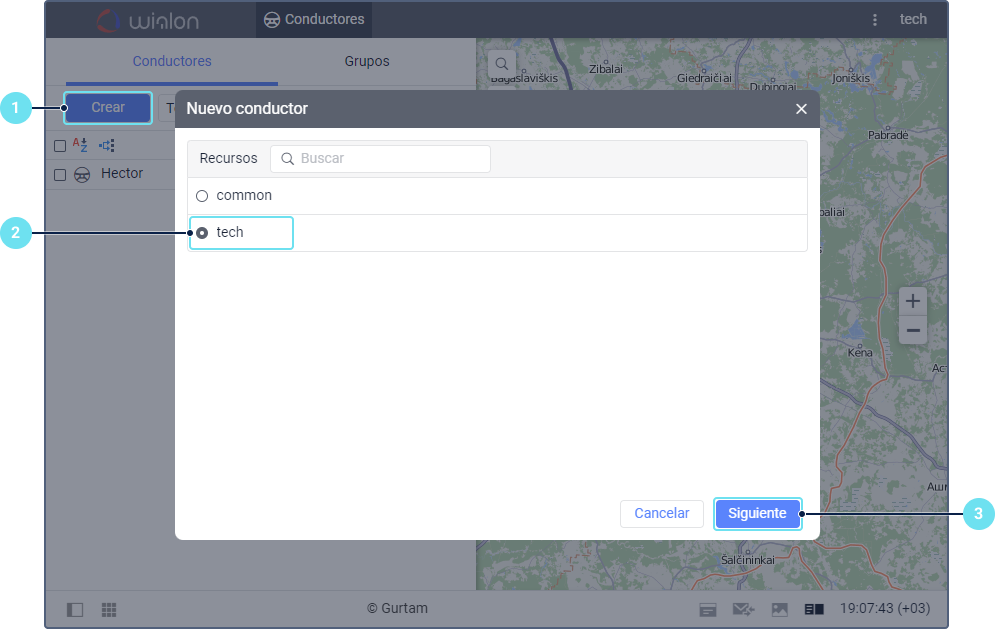Click the Wialon logo
The image size is (995, 629).
point(148,20)
